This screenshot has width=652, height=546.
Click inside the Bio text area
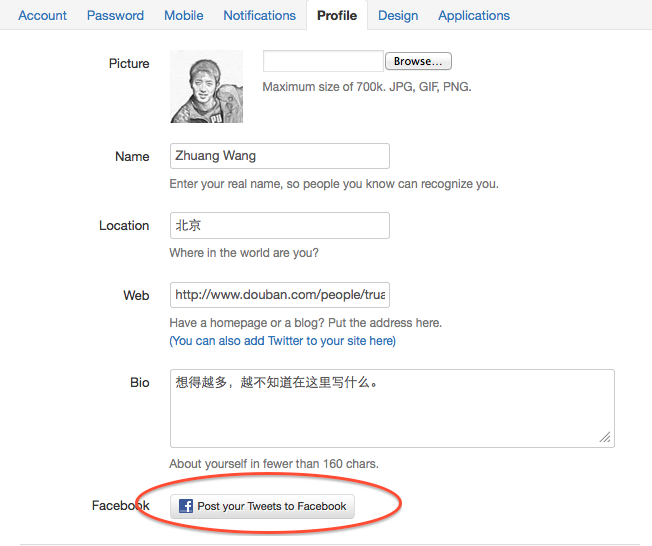pos(392,408)
